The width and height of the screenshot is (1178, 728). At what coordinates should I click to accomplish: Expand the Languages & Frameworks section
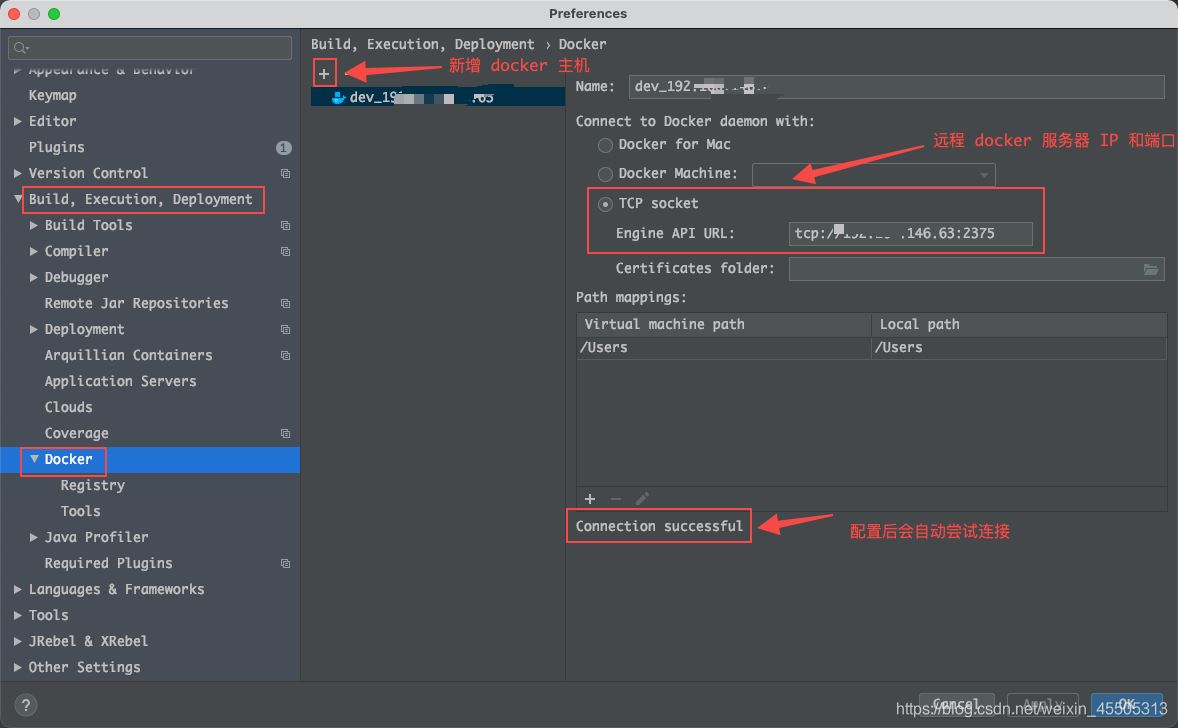click(18, 590)
